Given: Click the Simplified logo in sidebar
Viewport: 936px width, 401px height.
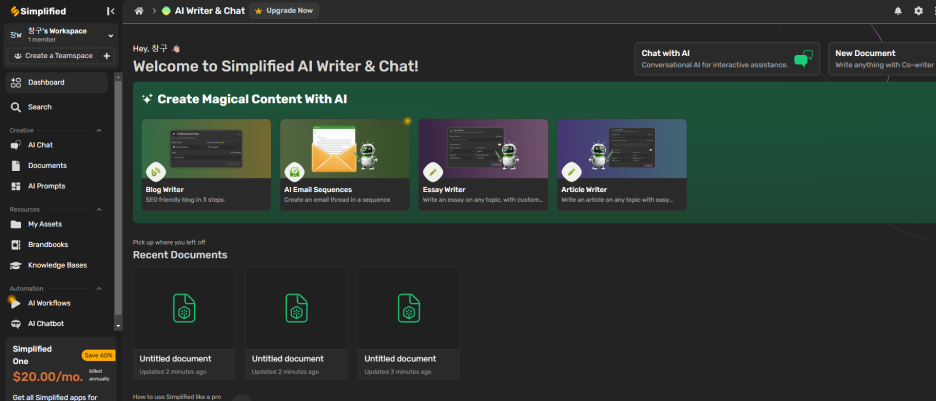Looking at the screenshot, I should point(38,11).
